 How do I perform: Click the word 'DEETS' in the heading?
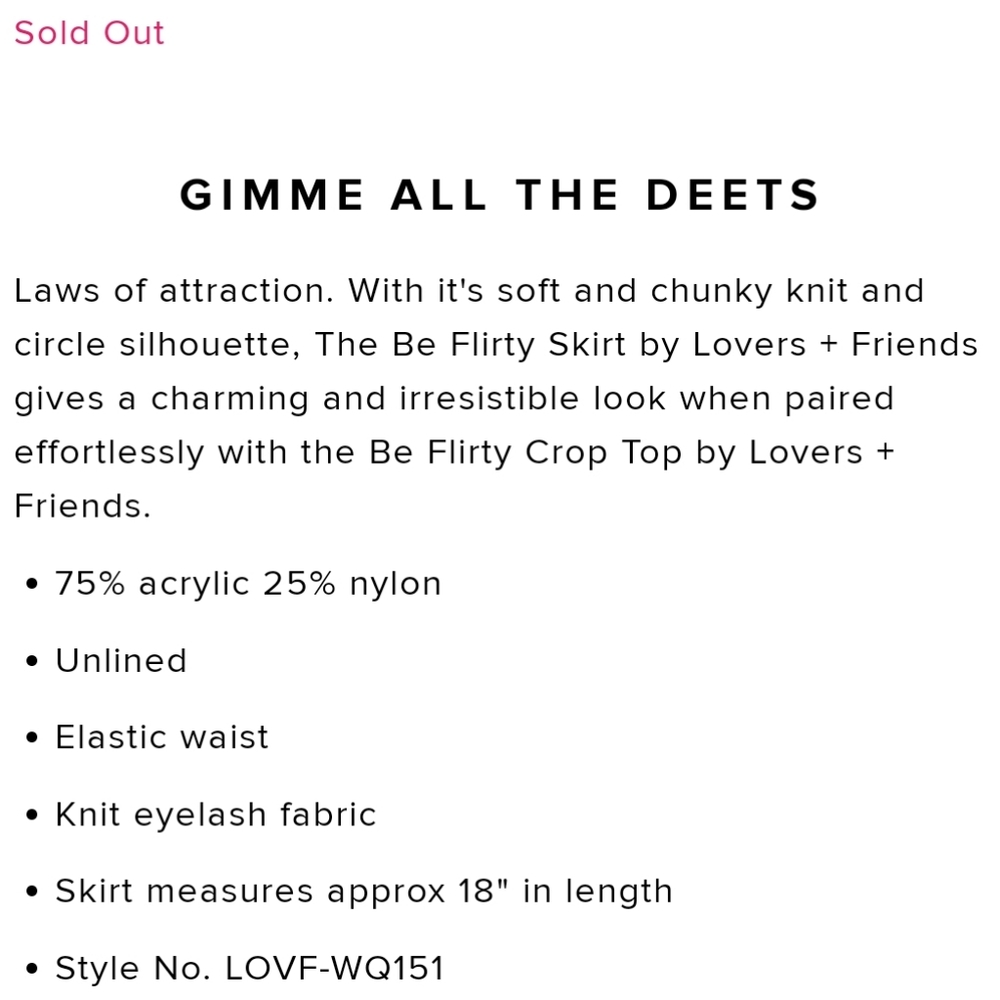733,195
